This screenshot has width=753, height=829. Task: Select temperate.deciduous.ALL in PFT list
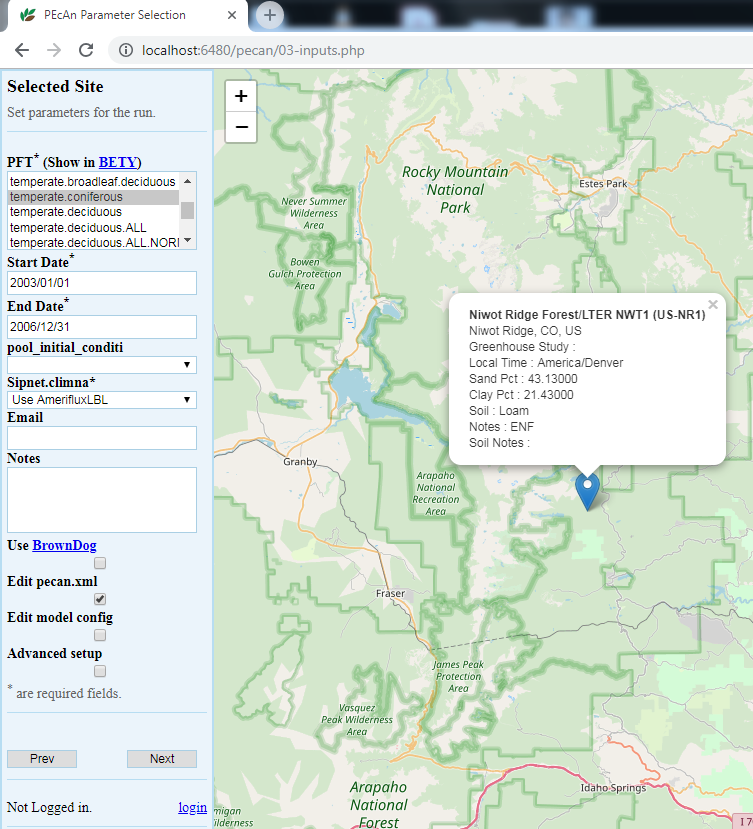[78, 228]
